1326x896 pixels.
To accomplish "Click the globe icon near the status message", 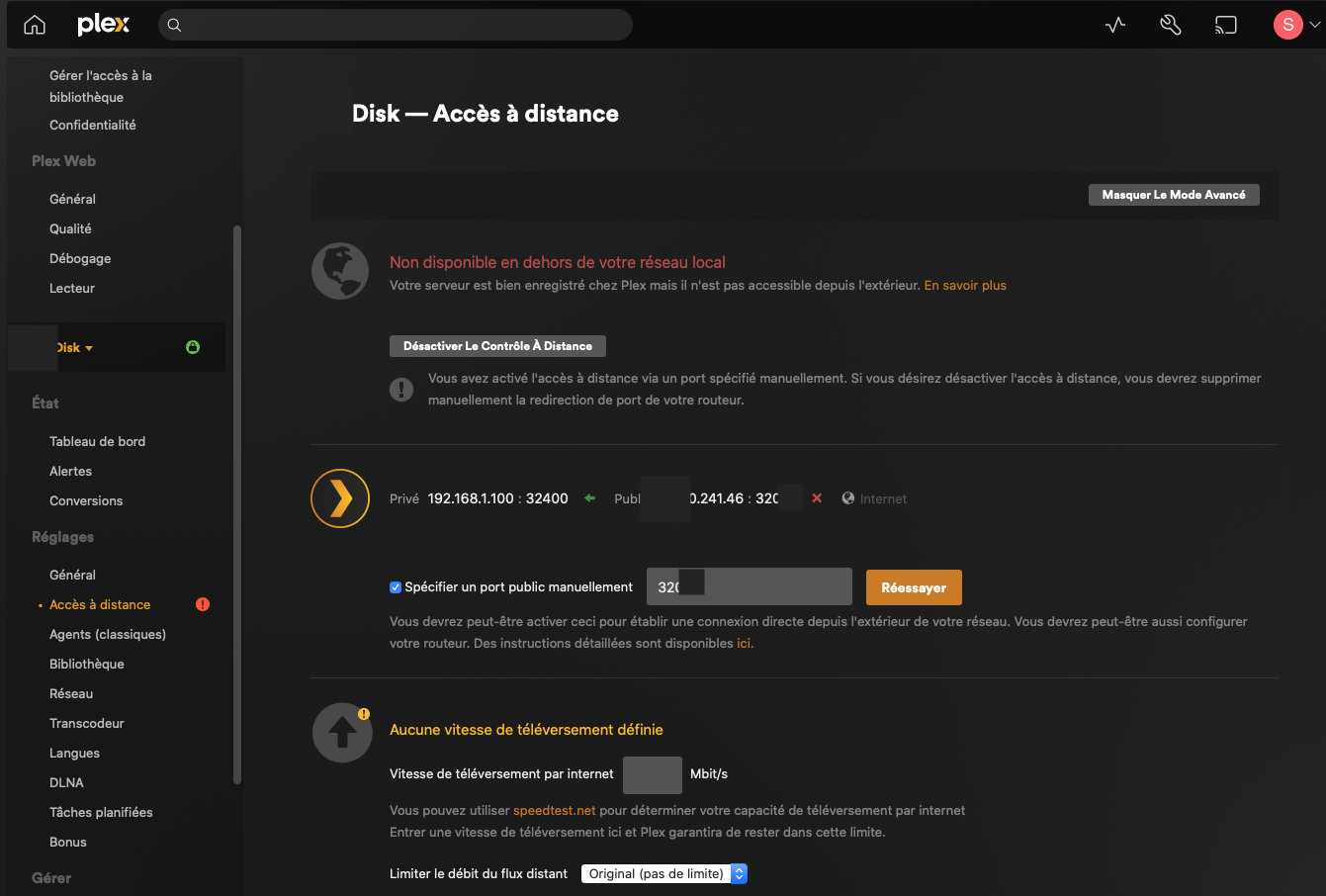I will (340, 270).
